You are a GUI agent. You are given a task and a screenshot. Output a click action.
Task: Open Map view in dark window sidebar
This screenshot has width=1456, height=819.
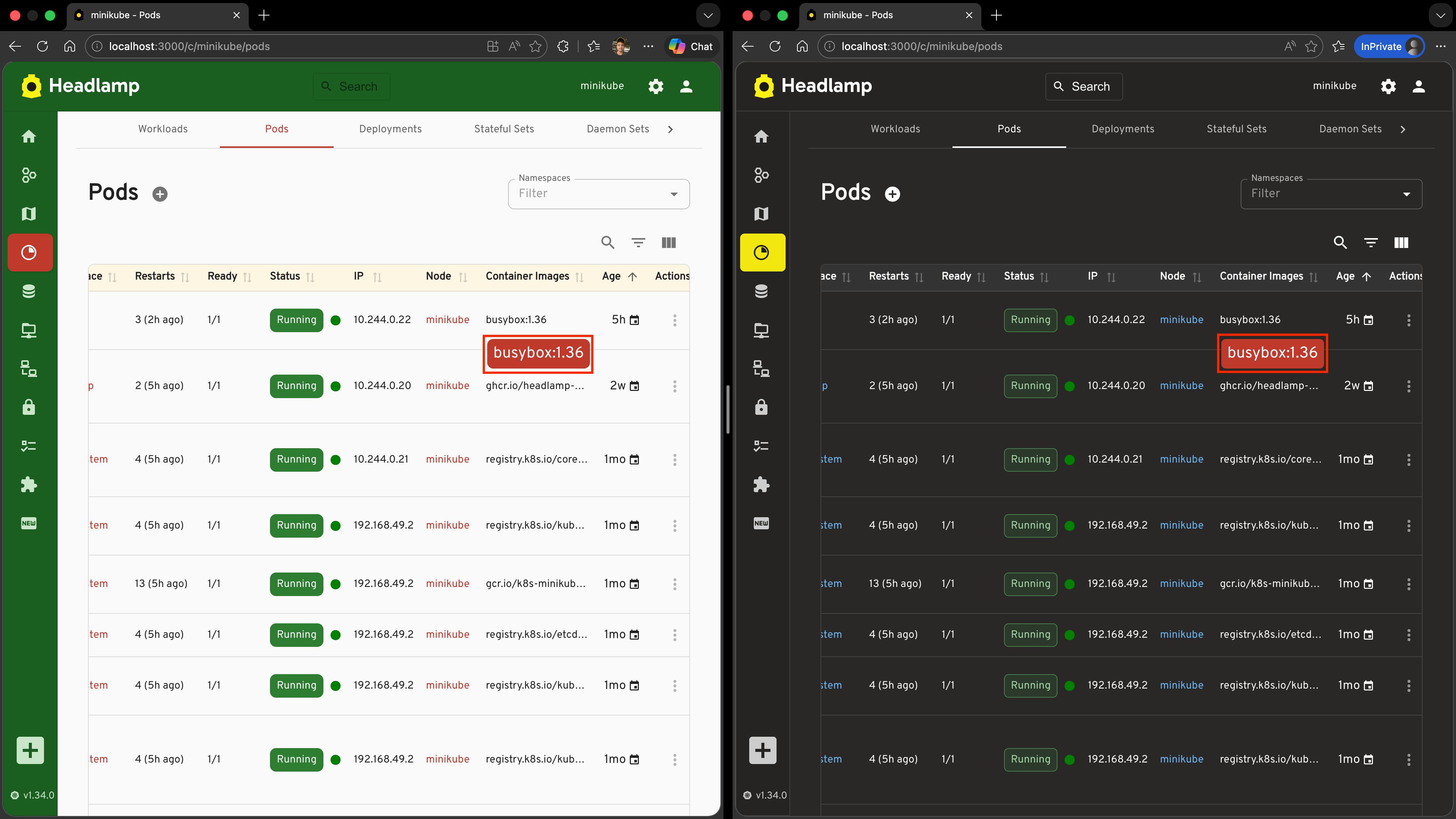tap(761, 213)
